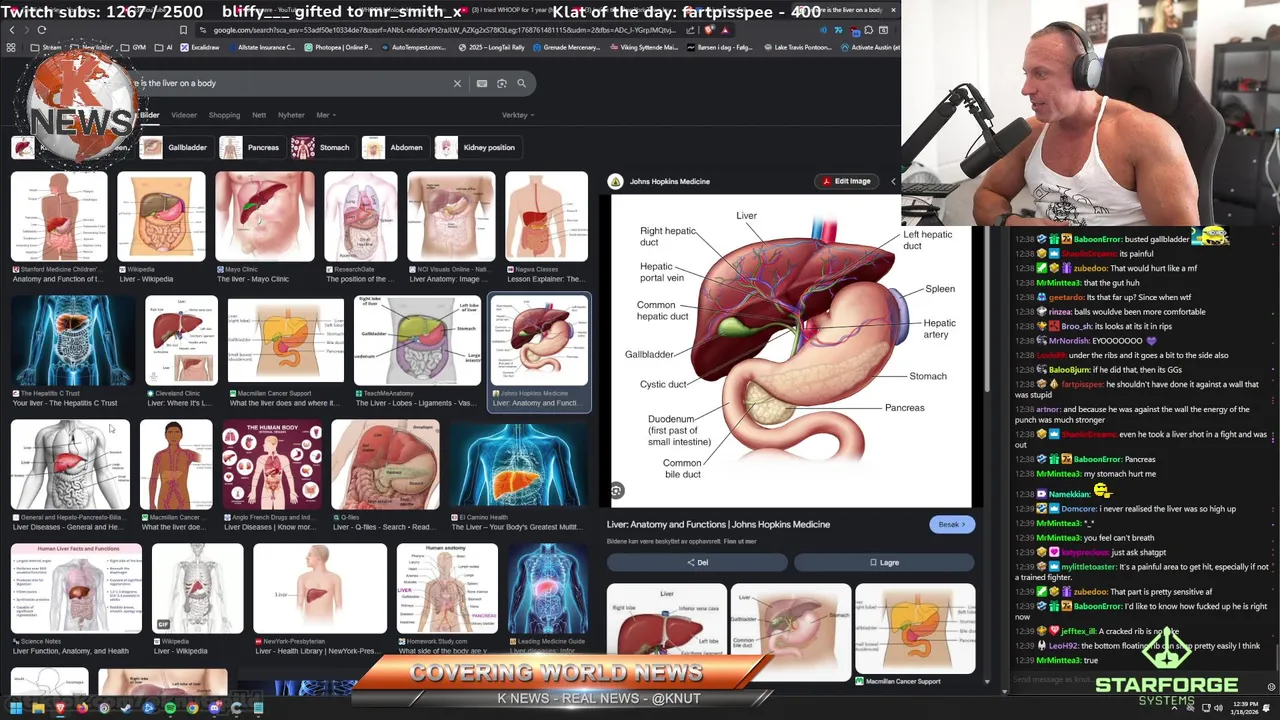Open AutoTempest.com bookmark

click(x=415, y=47)
